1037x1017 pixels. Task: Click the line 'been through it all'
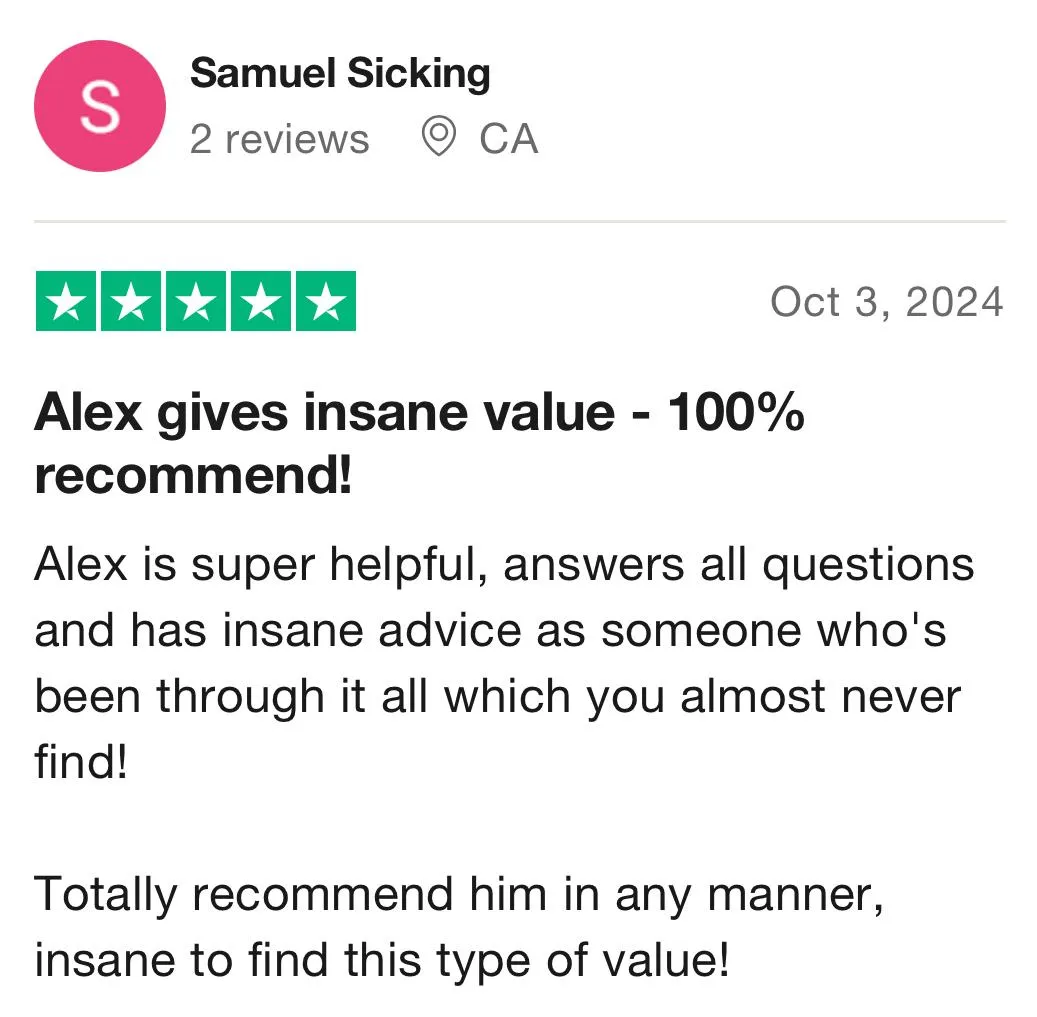497,698
